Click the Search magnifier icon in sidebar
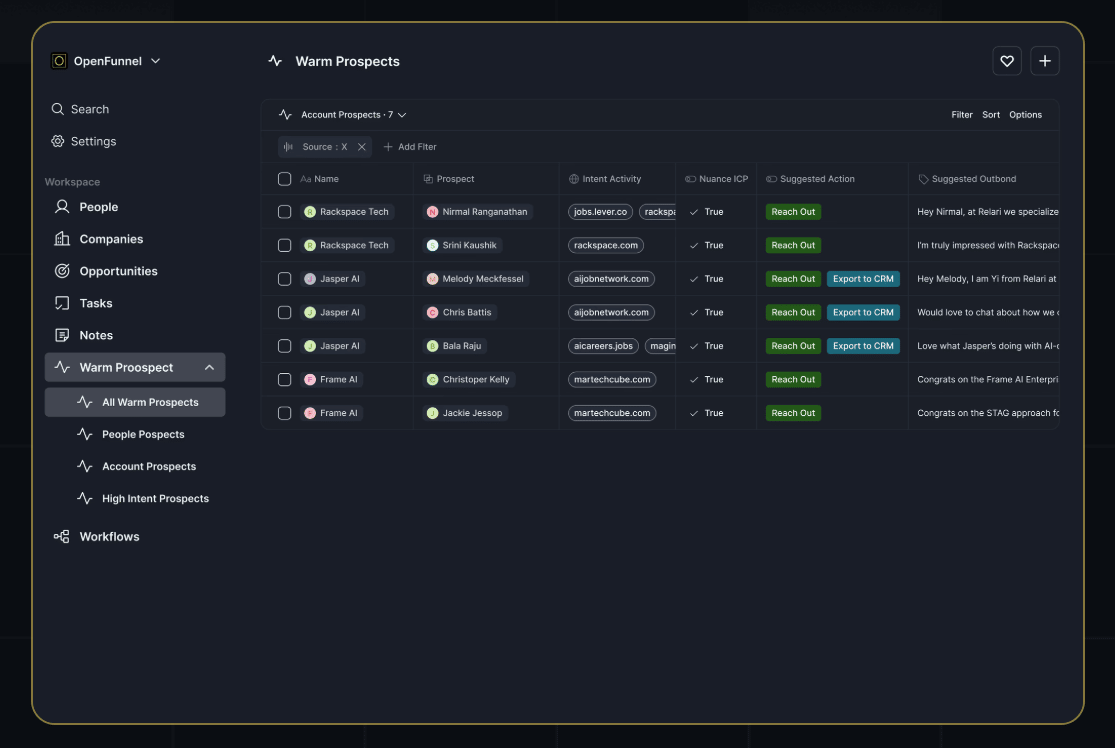Viewport: 1115px width, 748px height. 58,109
